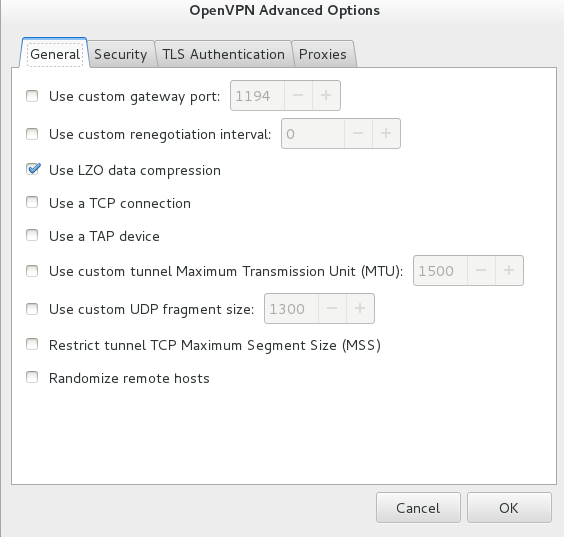Disable LZO data compression

pos(32,170)
